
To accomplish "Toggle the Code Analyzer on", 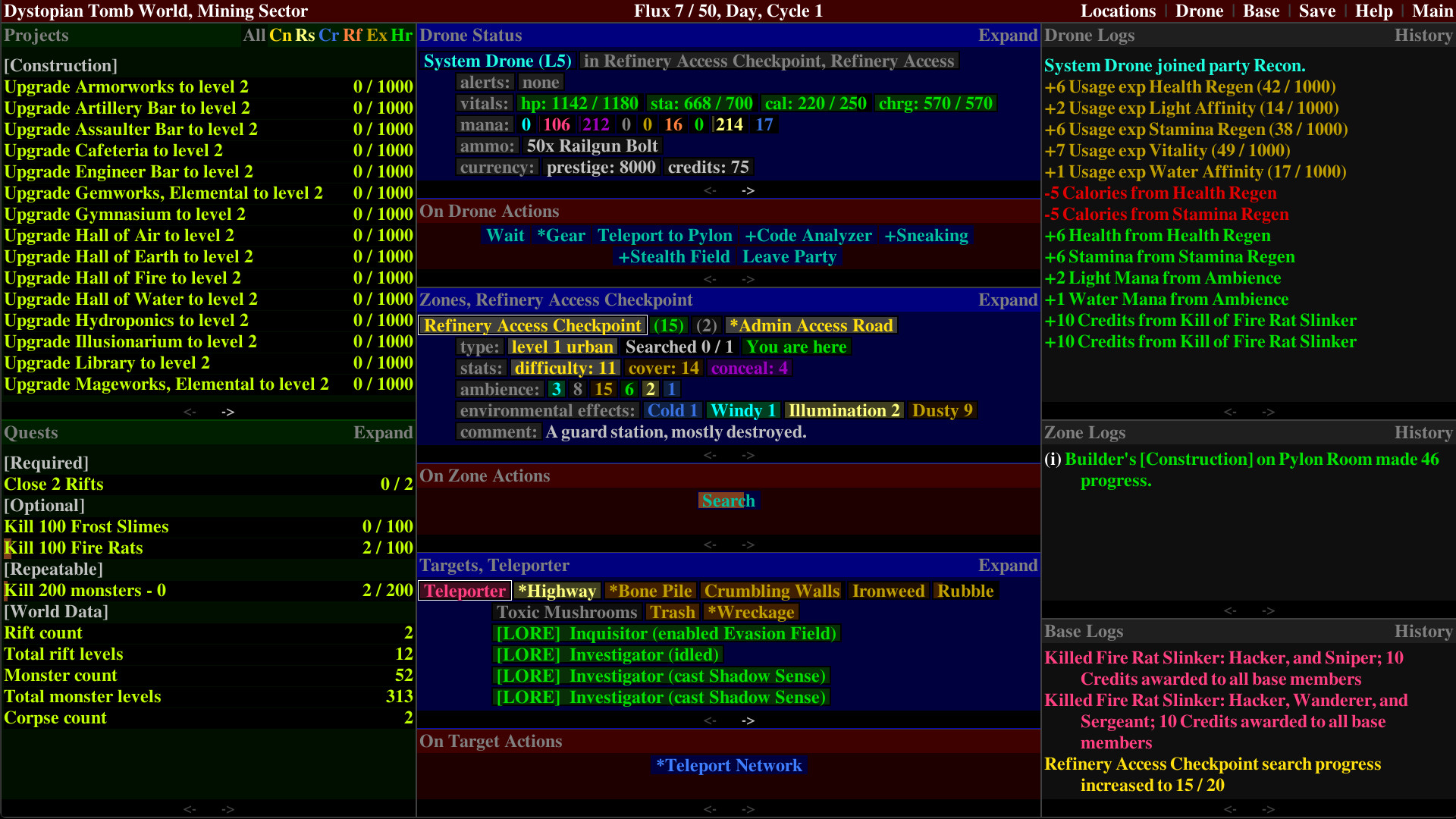I will tap(809, 236).
